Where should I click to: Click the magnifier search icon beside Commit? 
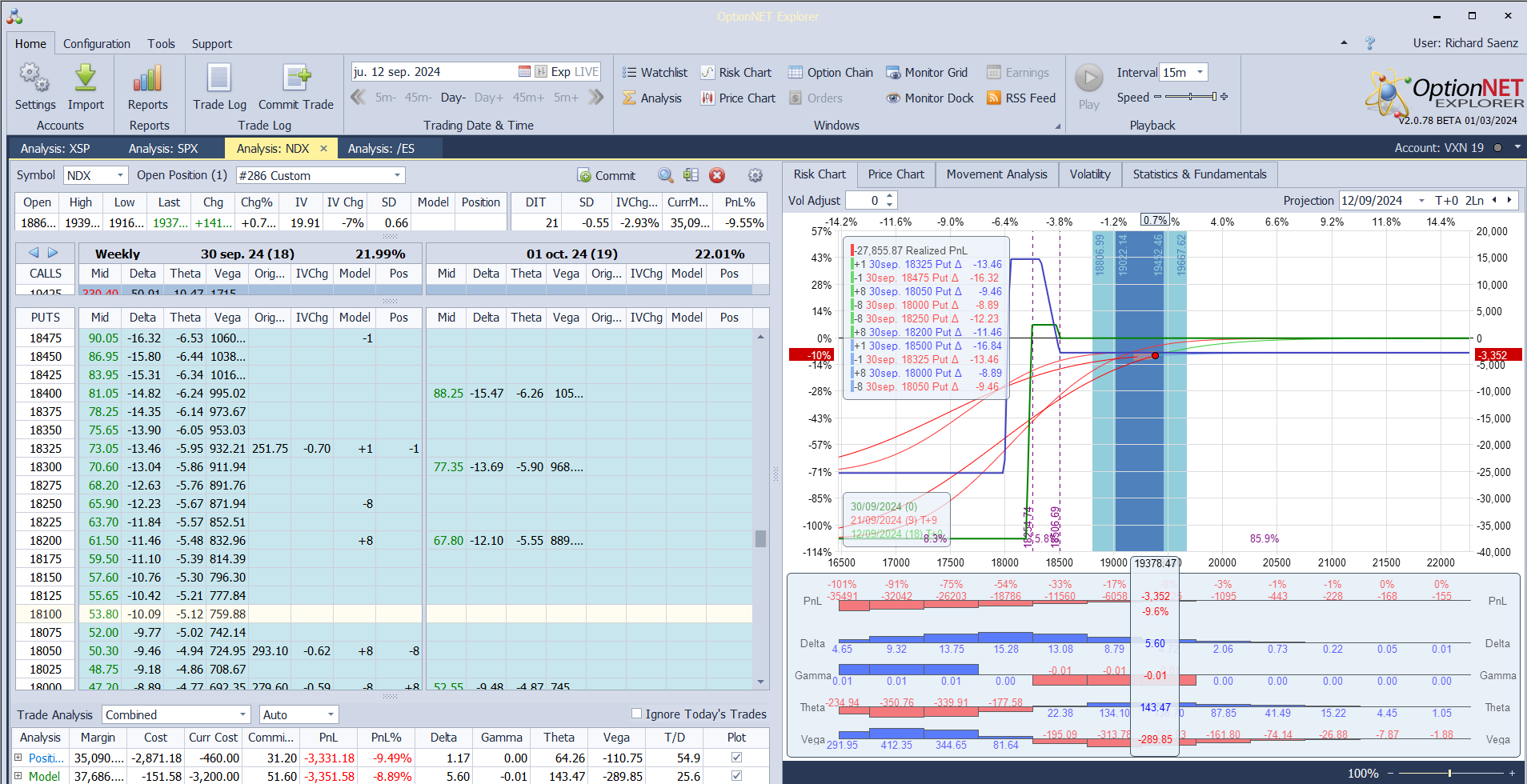[665, 175]
